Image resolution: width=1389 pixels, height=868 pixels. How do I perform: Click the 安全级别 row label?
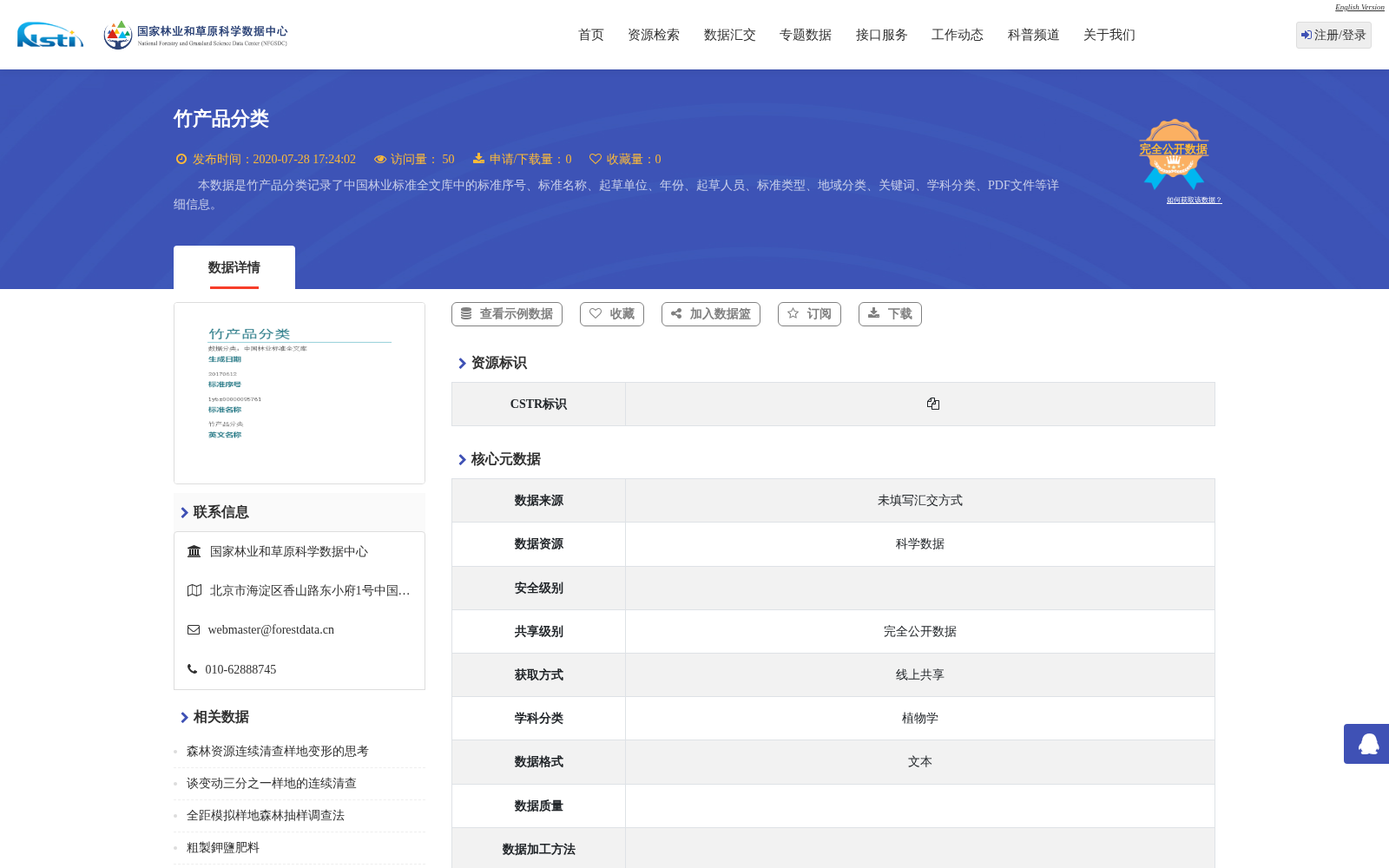coord(538,589)
